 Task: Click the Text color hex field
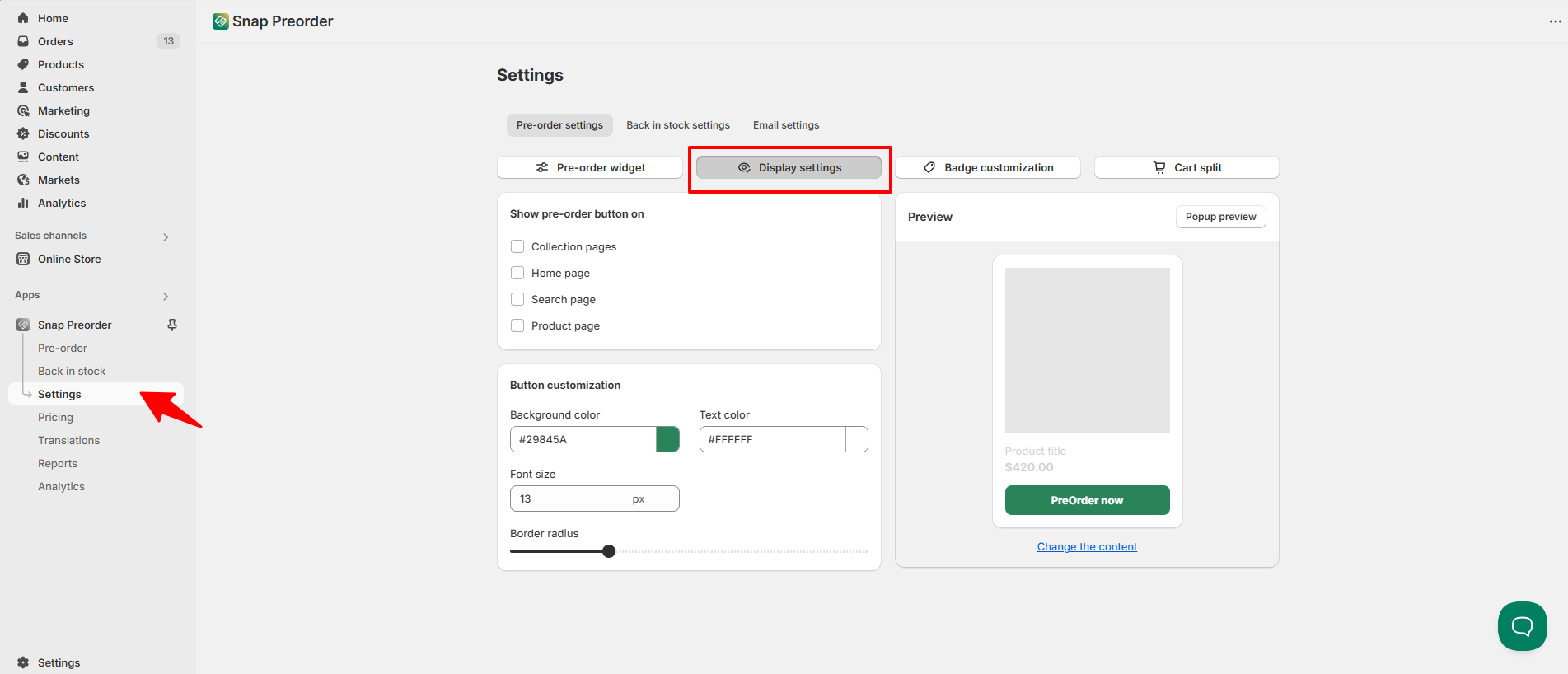click(x=773, y=439)
